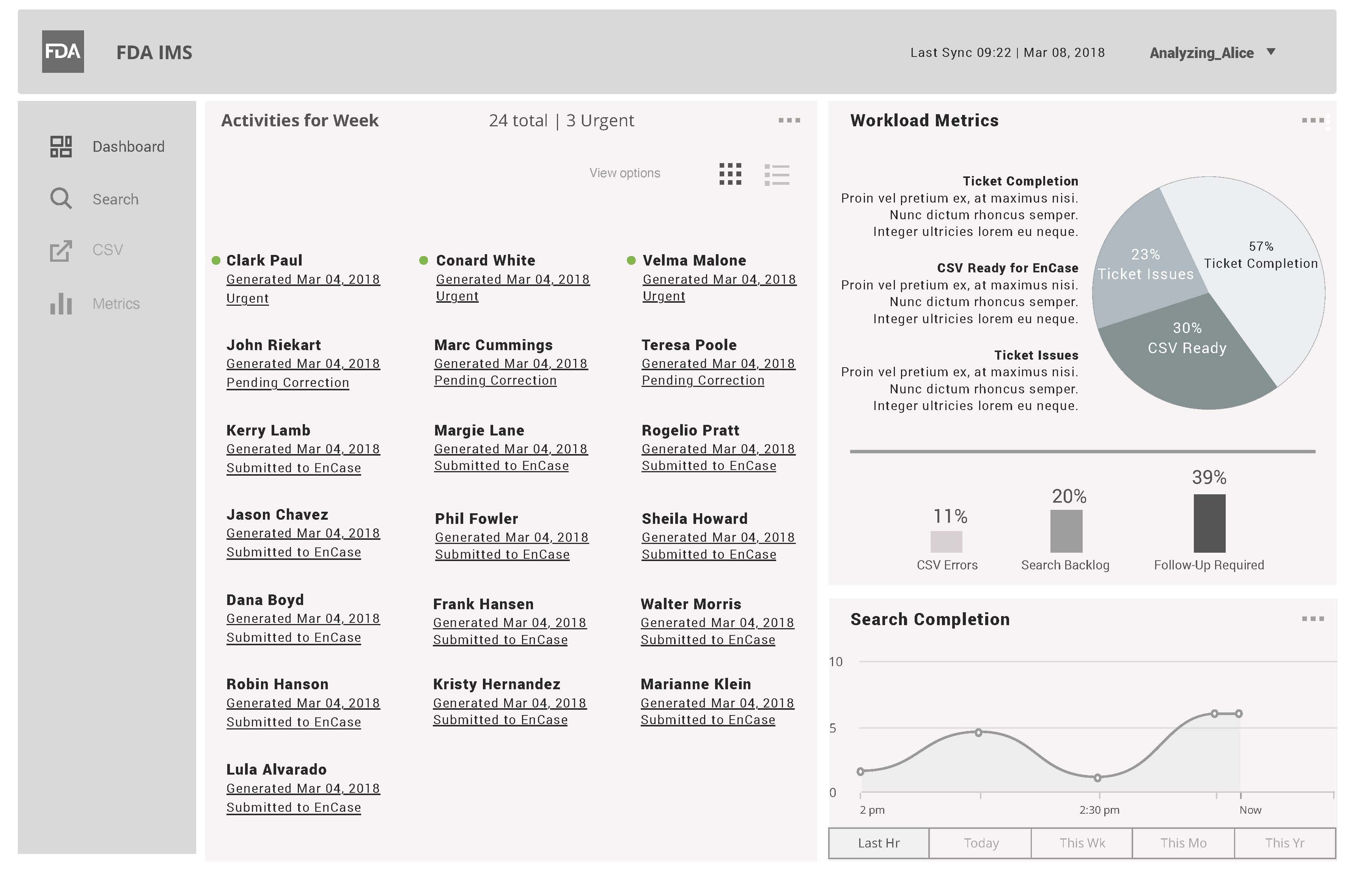Click the FDA logo icon
Viewport: 1349px width, 896px height.
pos(63,52)
